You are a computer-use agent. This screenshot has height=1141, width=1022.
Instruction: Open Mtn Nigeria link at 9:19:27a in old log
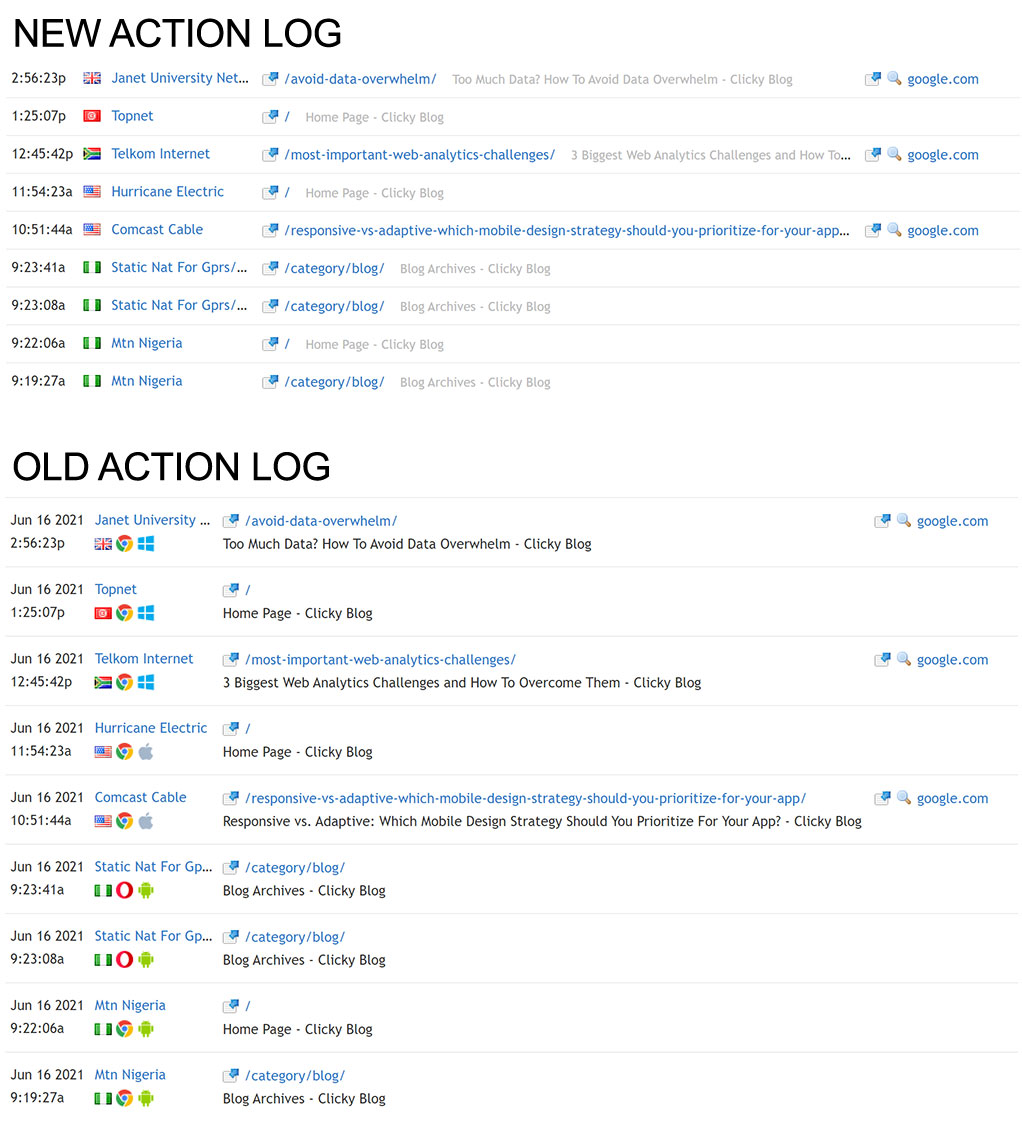pos(130,1074)
